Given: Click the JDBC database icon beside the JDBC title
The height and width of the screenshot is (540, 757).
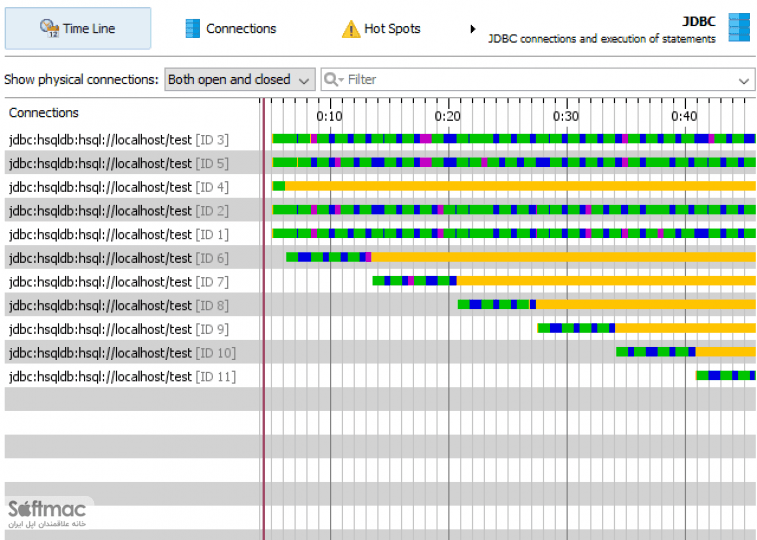Looking at the screenshot, I should [x=739, y=28].
